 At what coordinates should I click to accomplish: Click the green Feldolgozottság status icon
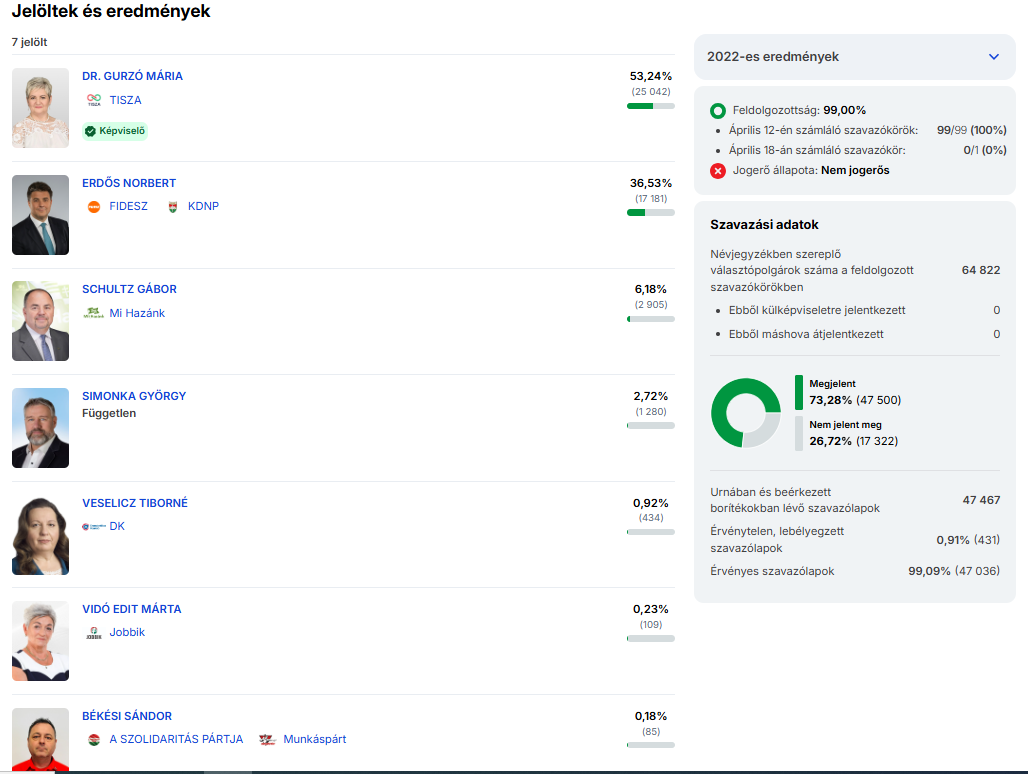coord(718,111)
